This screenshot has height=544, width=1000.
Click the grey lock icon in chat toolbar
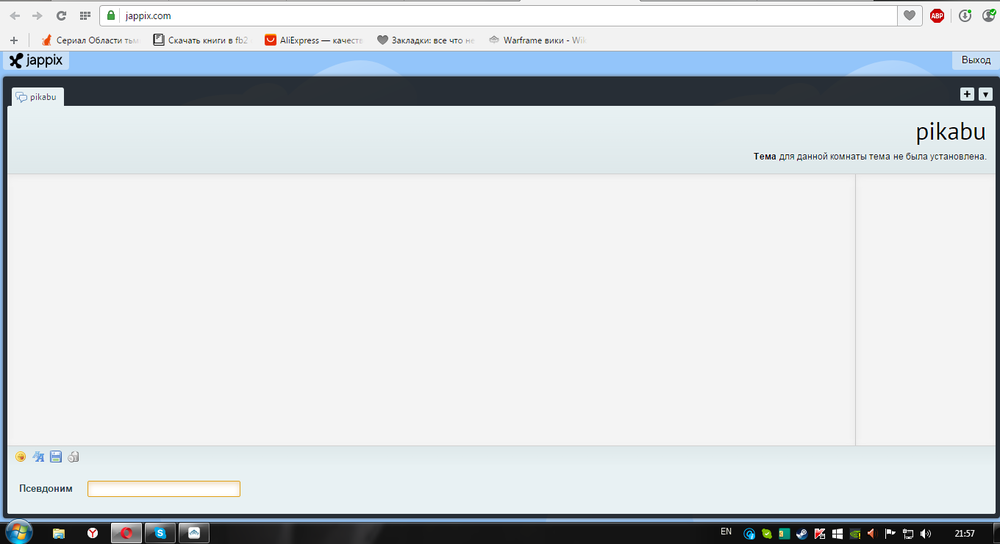(74, 457)
